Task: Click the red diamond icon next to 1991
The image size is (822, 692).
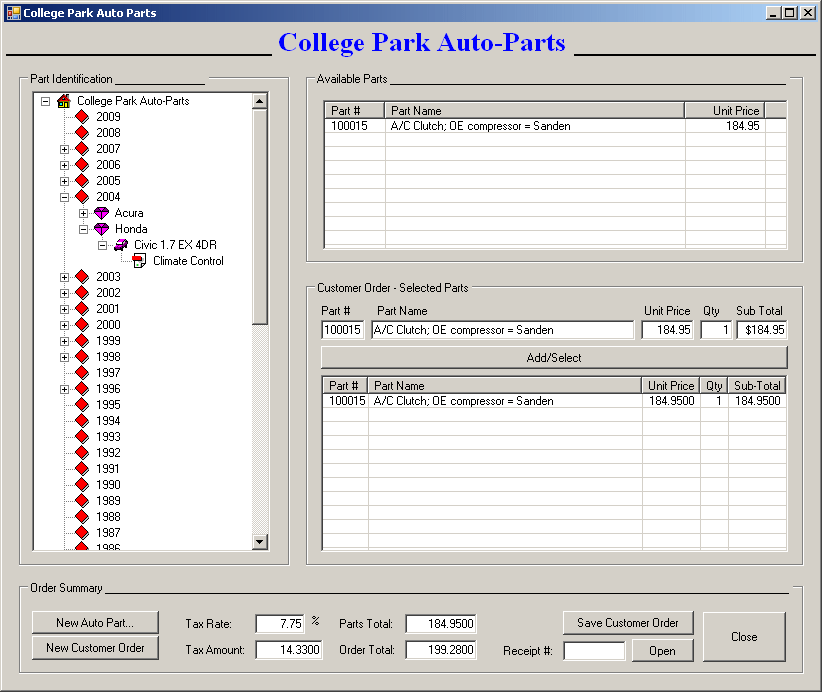Action: tap(82, 469)
